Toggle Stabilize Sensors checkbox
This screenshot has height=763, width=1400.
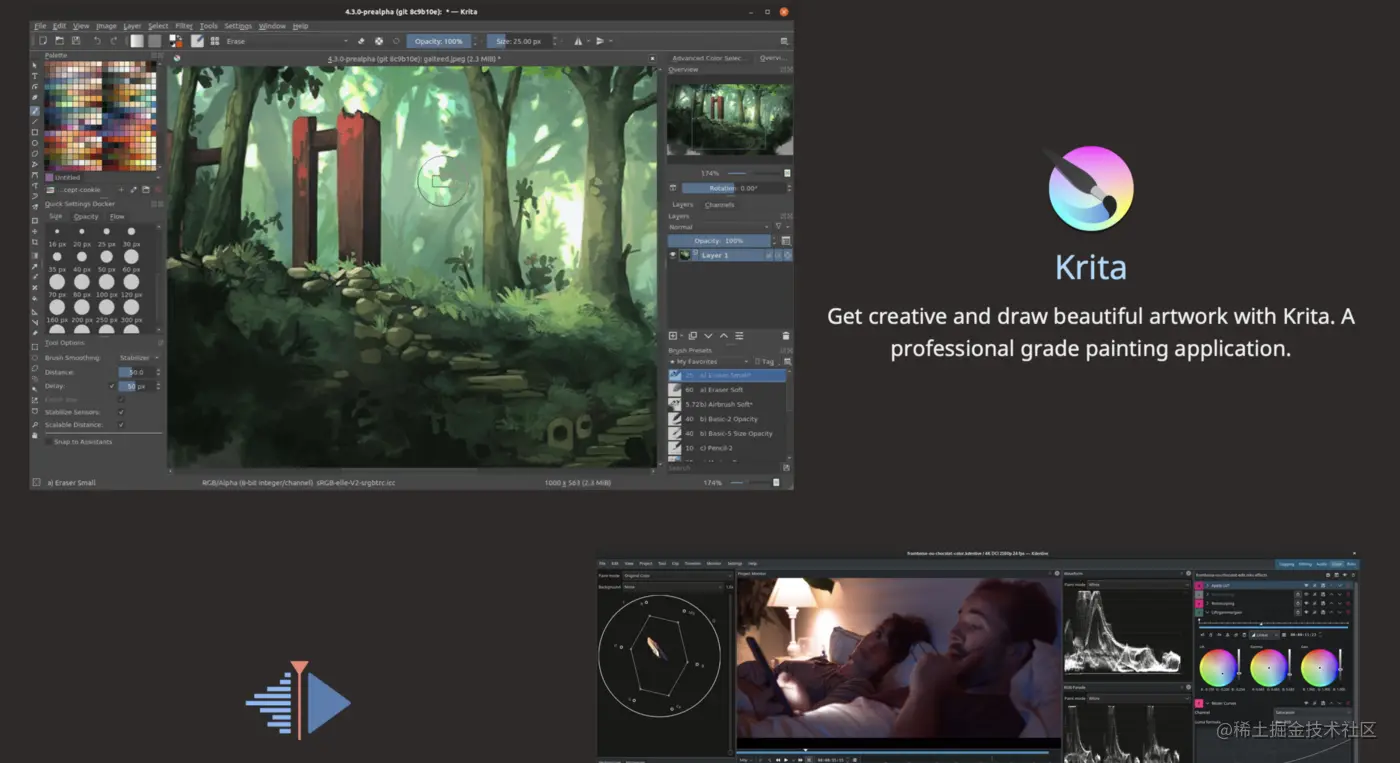click(x=121, y=412)
